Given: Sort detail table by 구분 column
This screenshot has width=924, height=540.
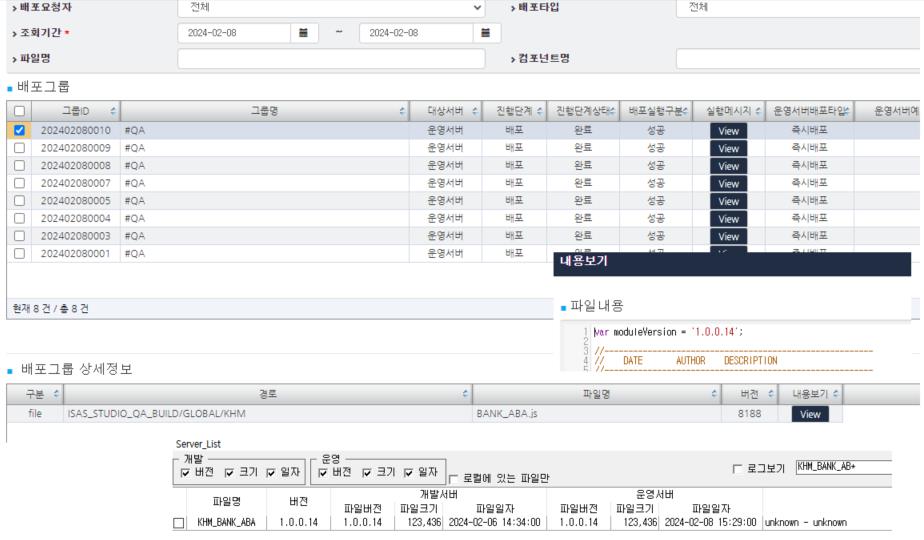Looking at the screenshot, I should coord(56,393).
